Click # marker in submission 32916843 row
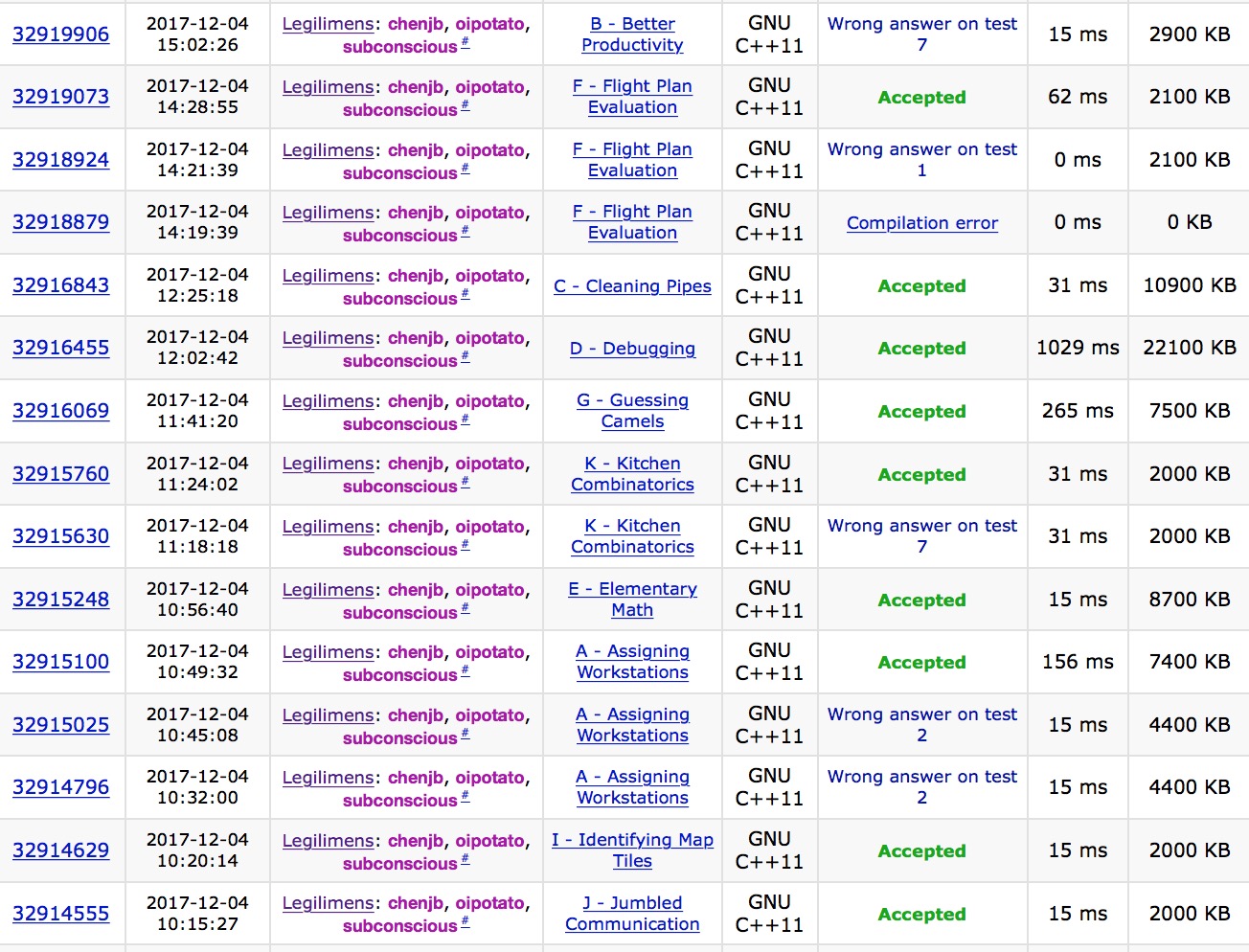Screen dimensions: 1249x952 point(466,294)
